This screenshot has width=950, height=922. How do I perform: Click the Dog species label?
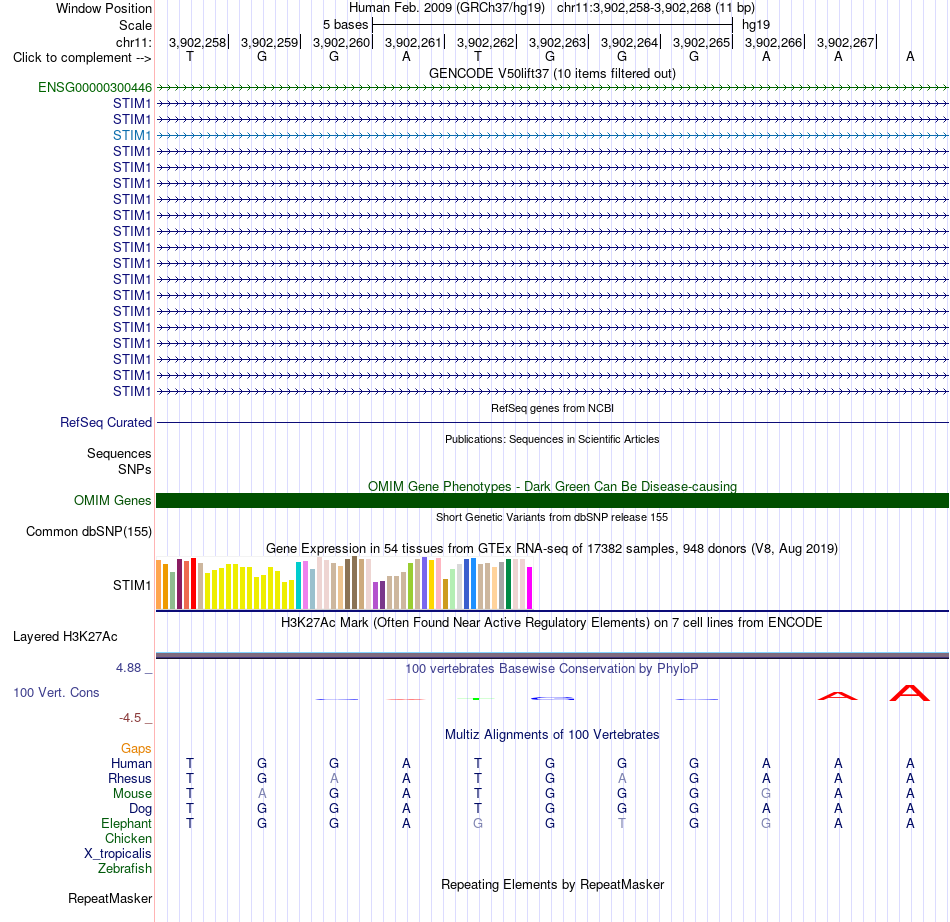point(140,809)
